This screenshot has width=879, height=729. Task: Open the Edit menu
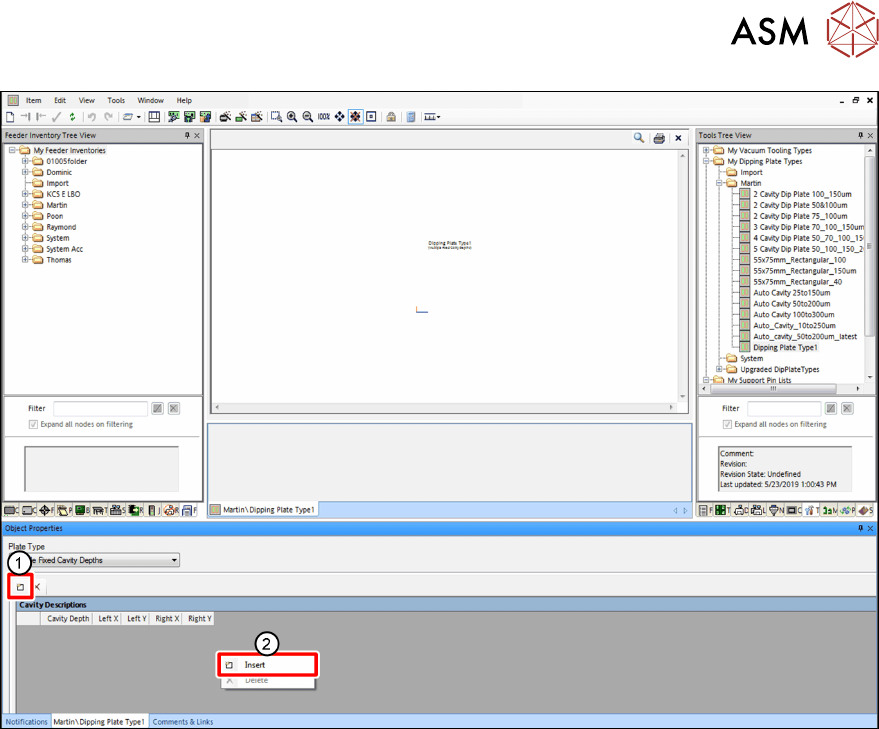(60, 100)
